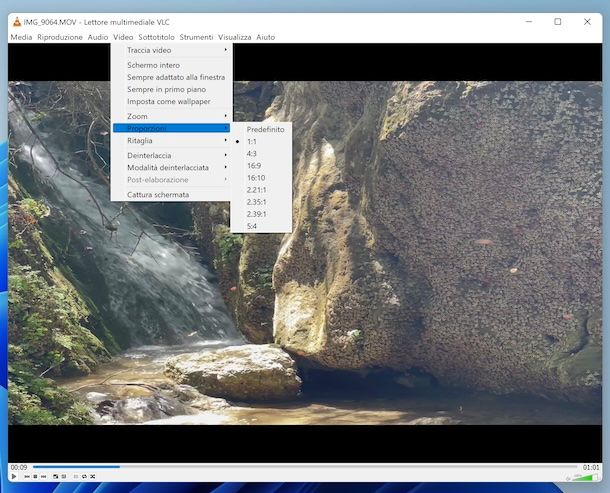
Task: Click Schermo intero menu entry
Action: tap(153, 65)
